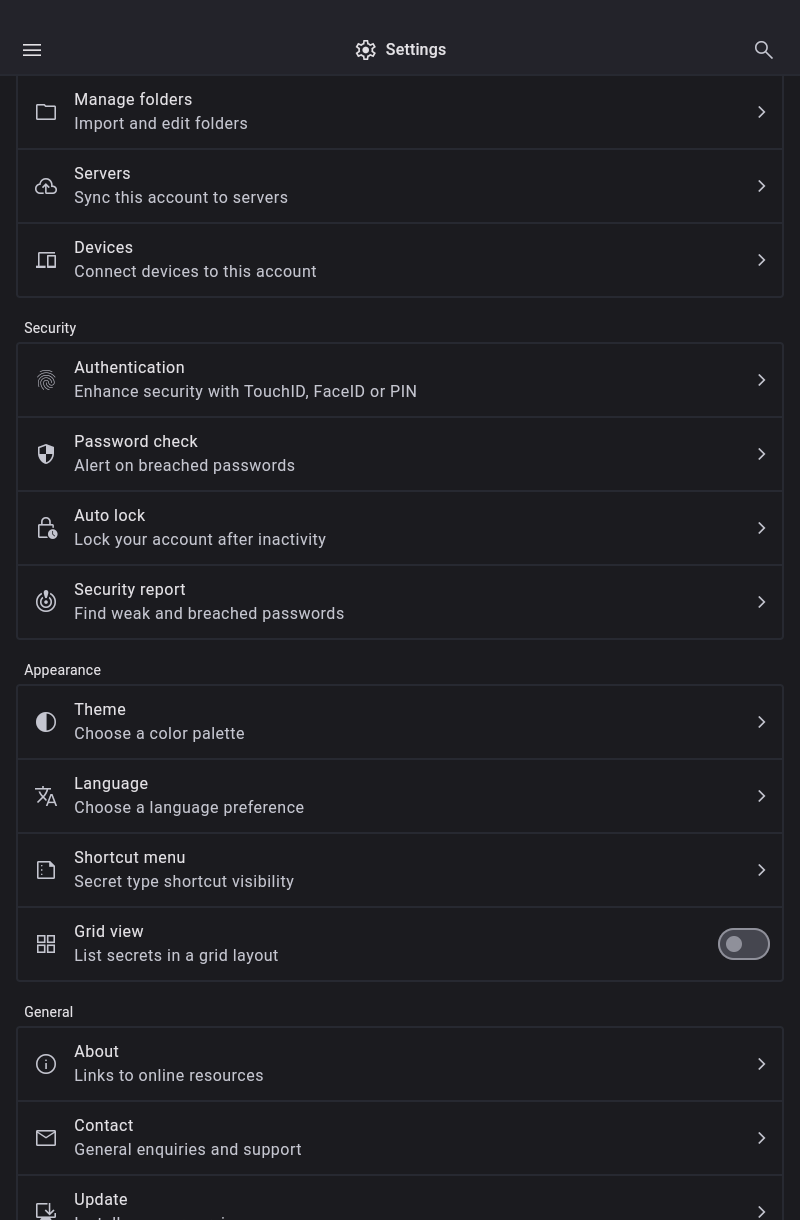Viewport: 800px width, 1220px height.
Task: Click the Grid view layout icon
Action: (46, 944)
